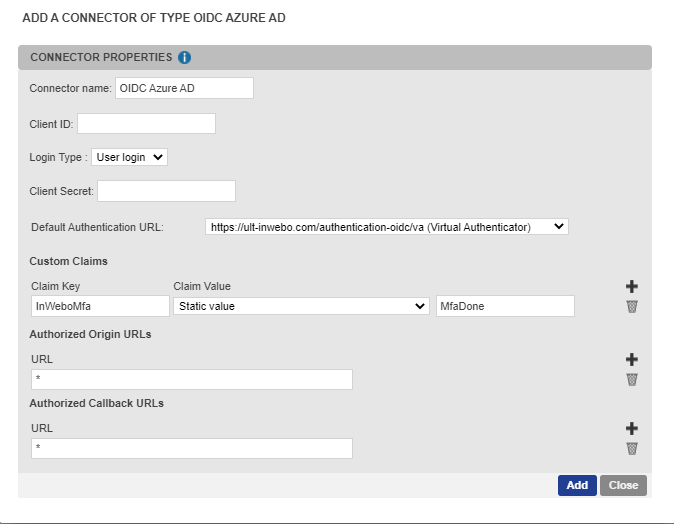Focus the Connector name field
Screen dimensions: 674x524
pos(184,88)
